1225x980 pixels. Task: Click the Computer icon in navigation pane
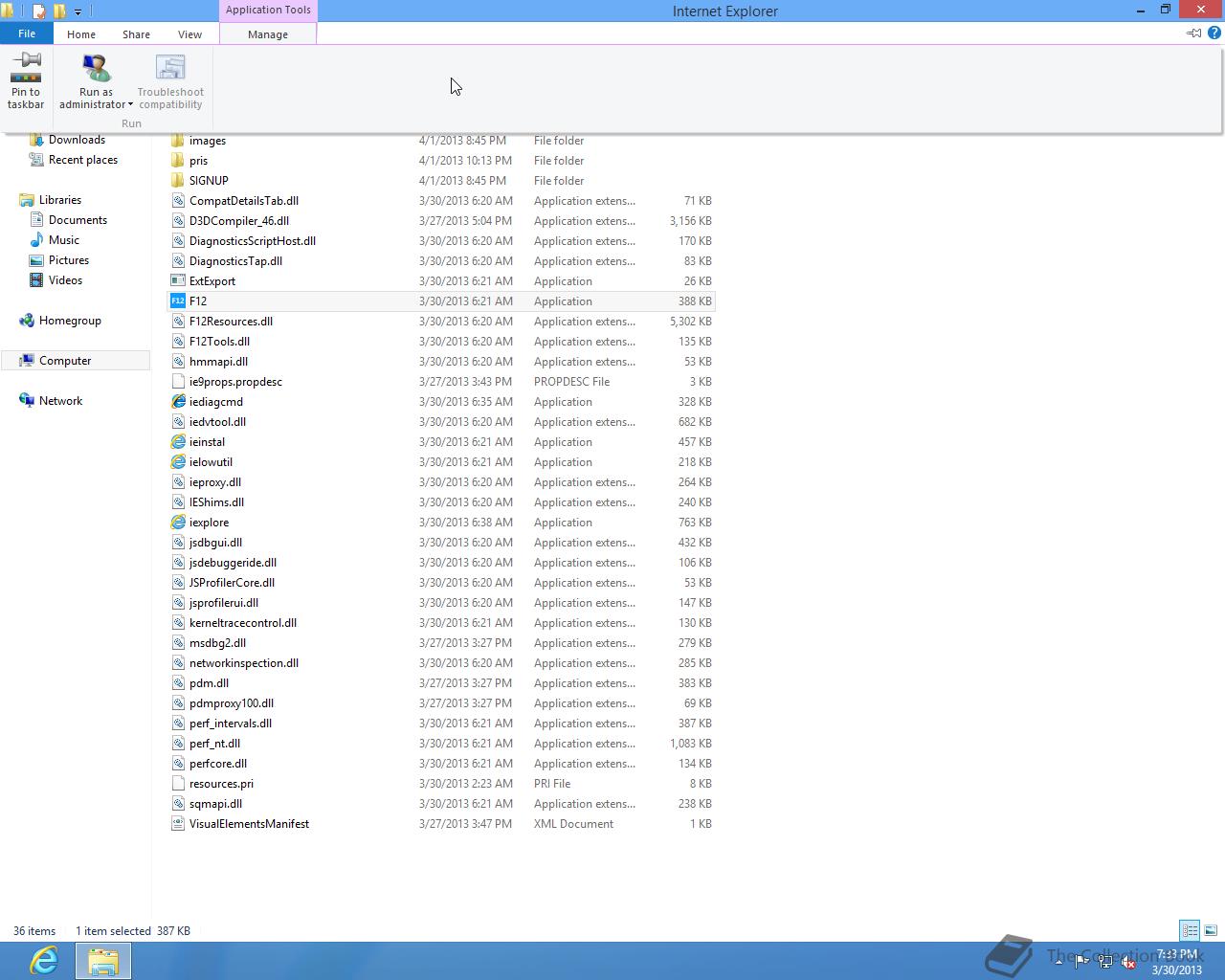[x=27, y=361]
